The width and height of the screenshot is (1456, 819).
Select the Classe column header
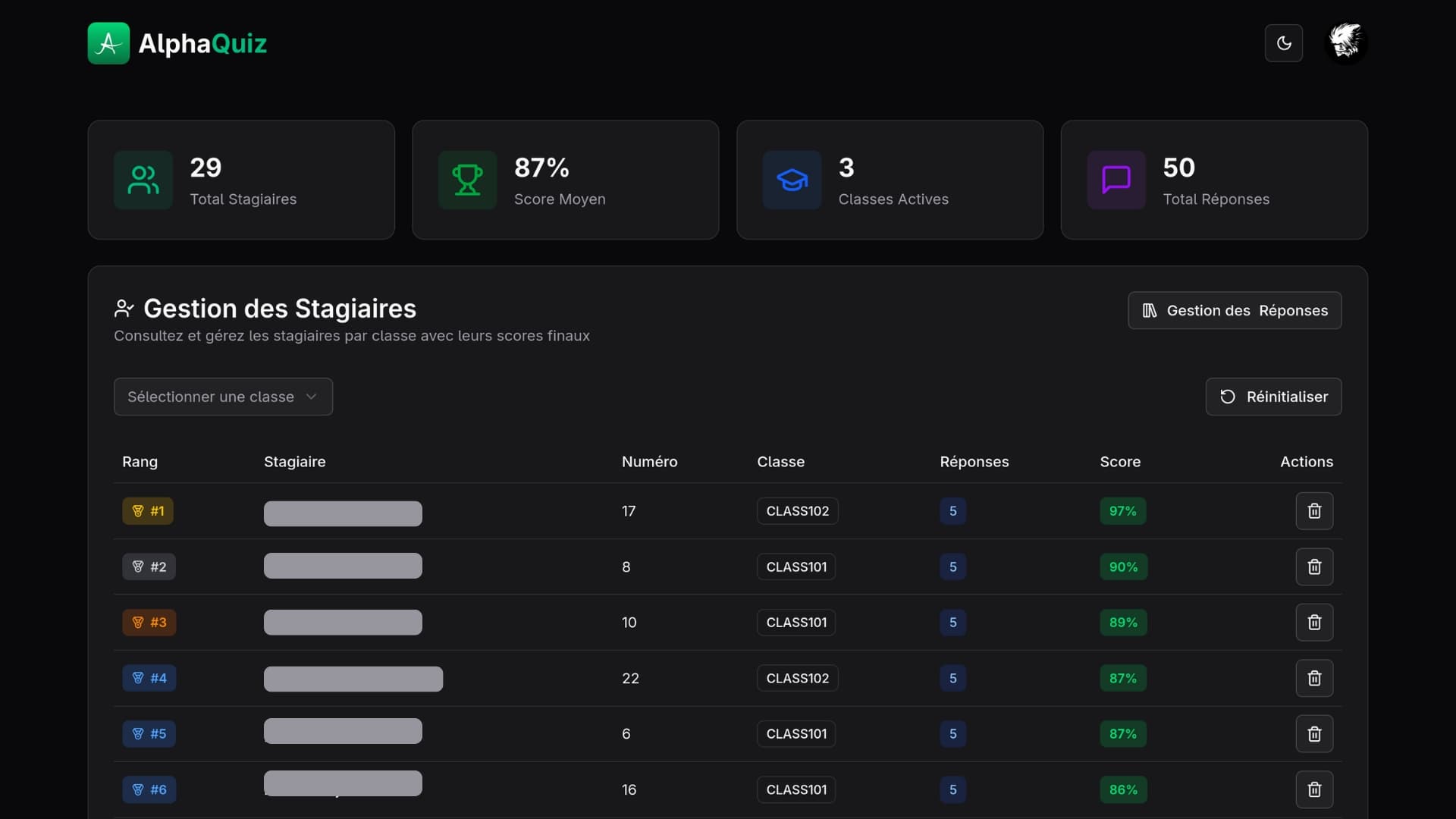780,462
